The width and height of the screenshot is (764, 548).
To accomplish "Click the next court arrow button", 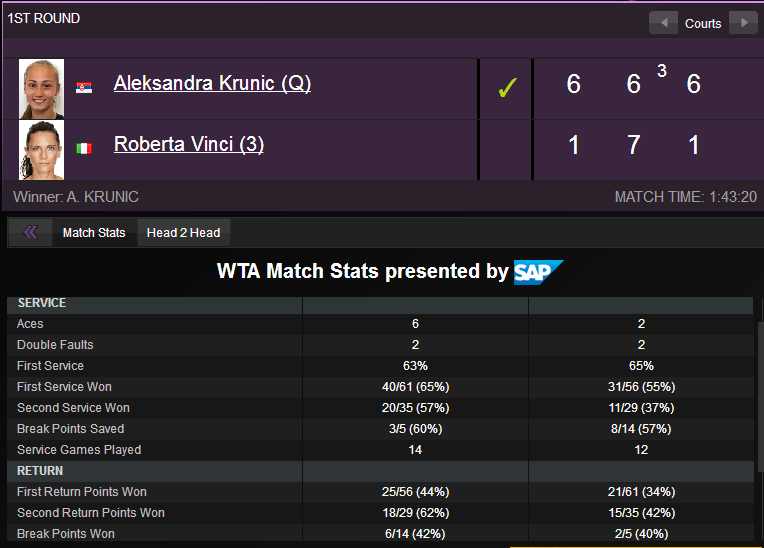I will click(x=744, y=22).
